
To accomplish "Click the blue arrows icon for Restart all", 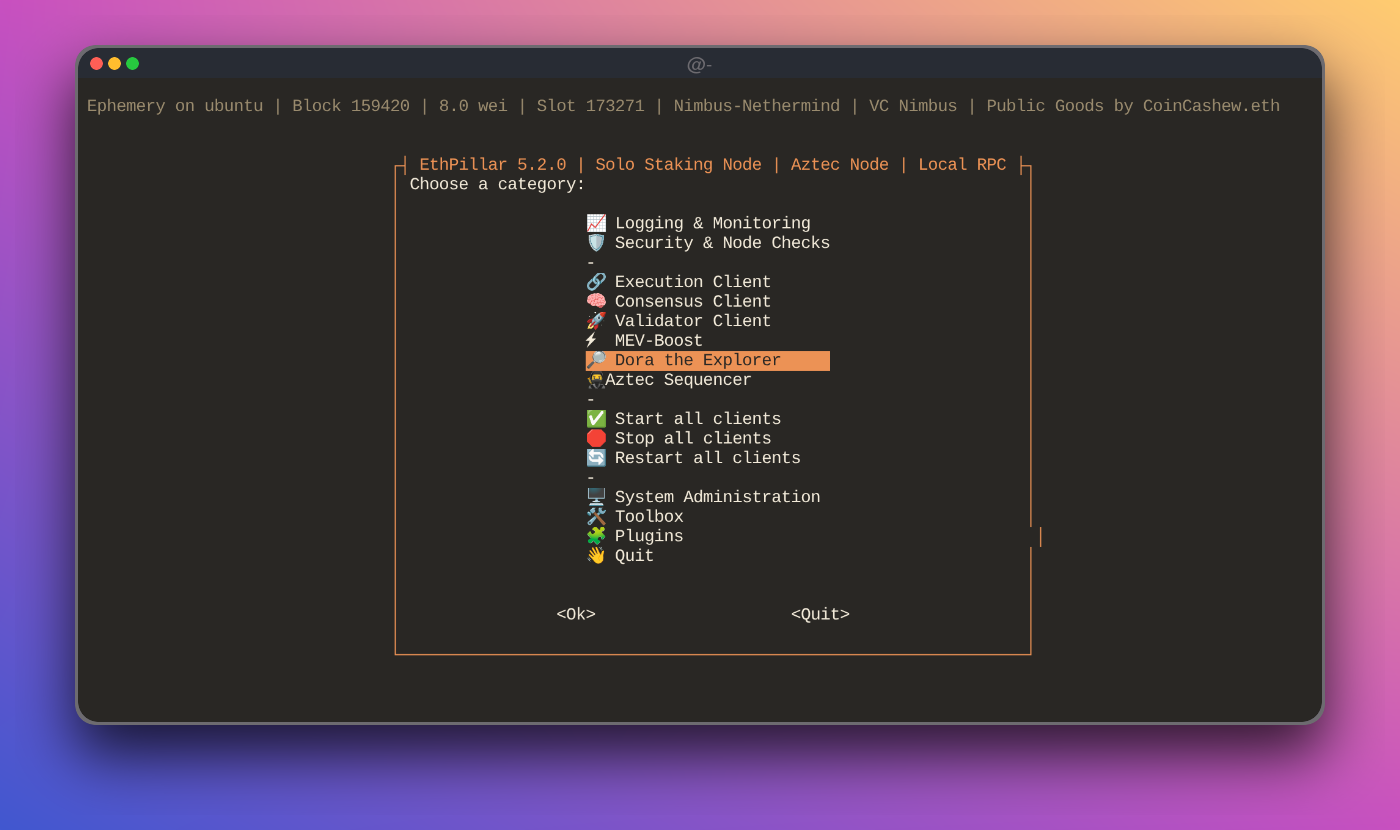I will coord(596,458).
